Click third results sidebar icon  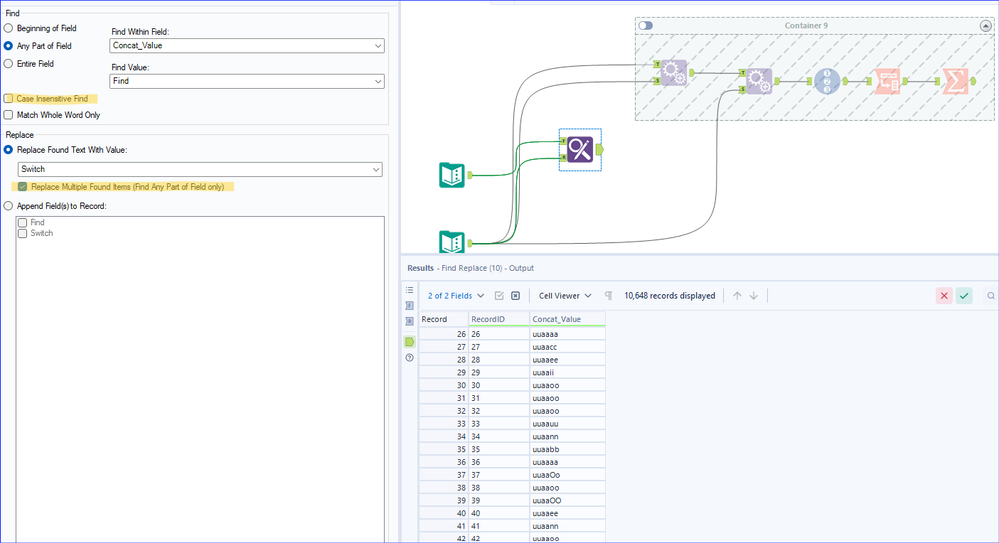click(x=410, y=321)
